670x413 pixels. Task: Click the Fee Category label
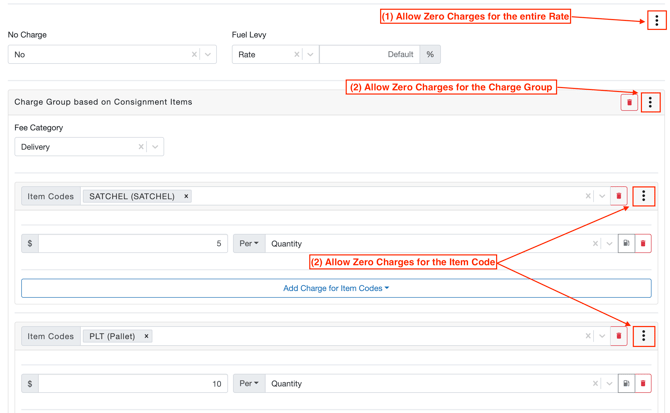[38, 128]
